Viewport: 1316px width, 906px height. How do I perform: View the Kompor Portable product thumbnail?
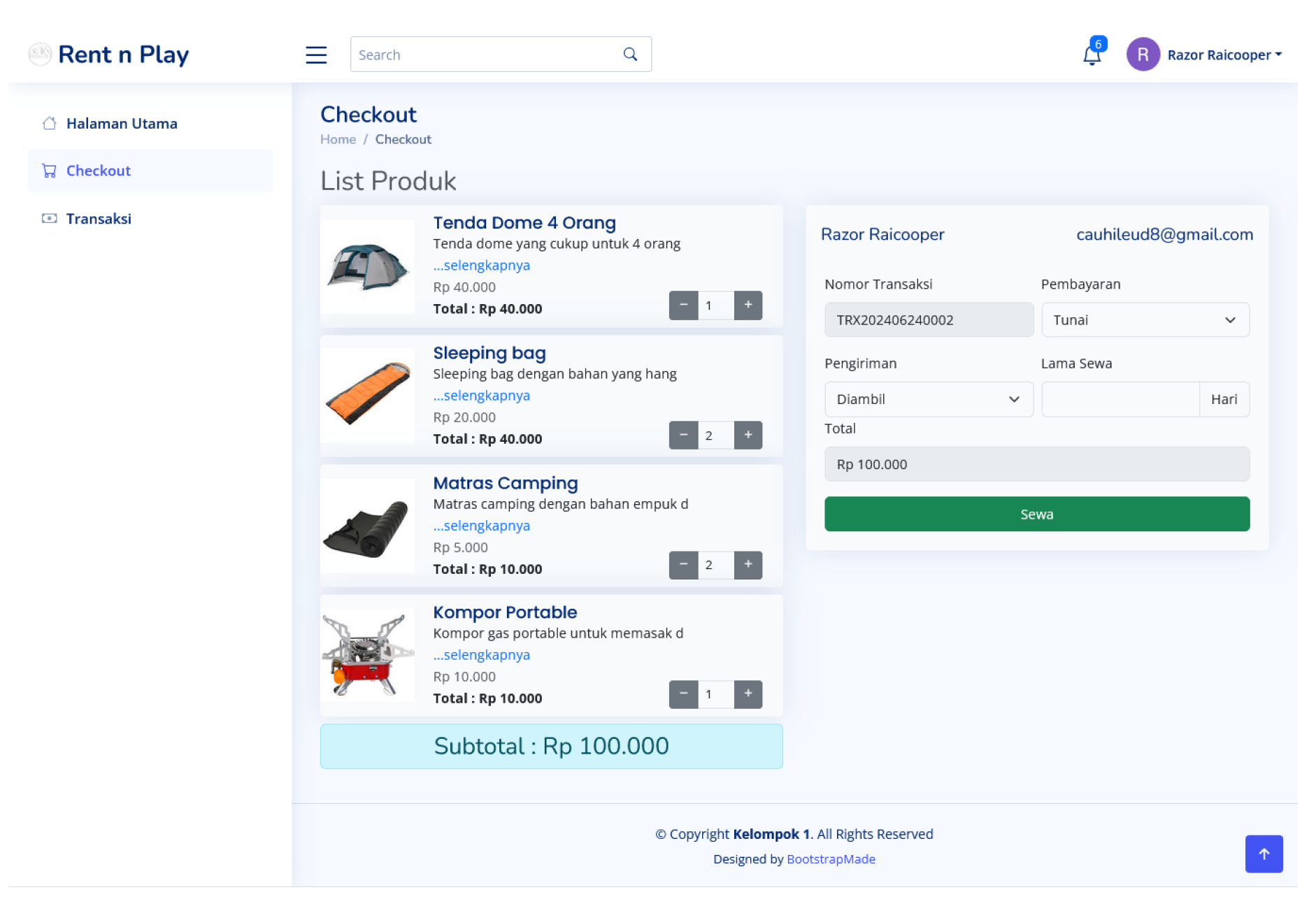click(x=368, y=655)
